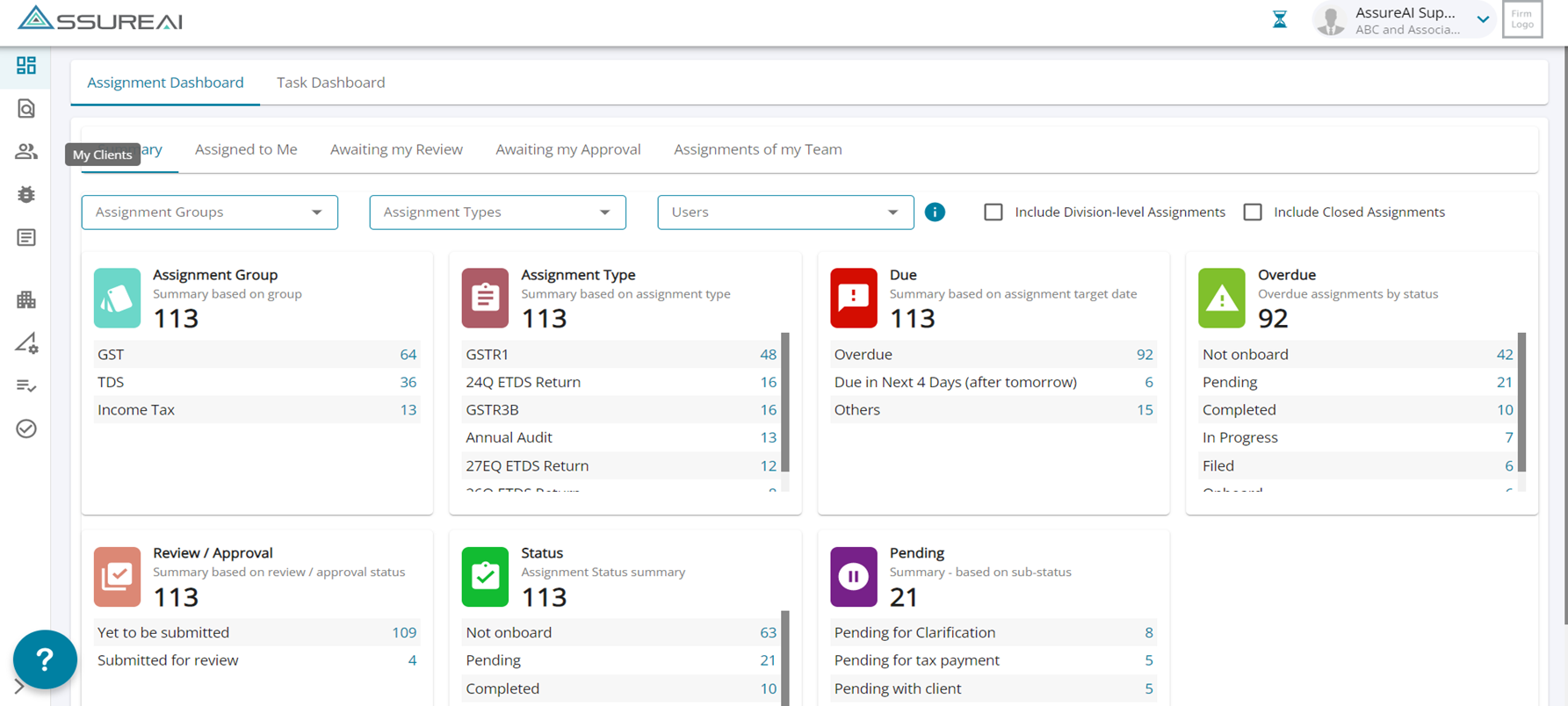Viewport: 1568px width, 706px height.
Task: Click the blue info icon beside Users
Action: [x=935, y=213]
